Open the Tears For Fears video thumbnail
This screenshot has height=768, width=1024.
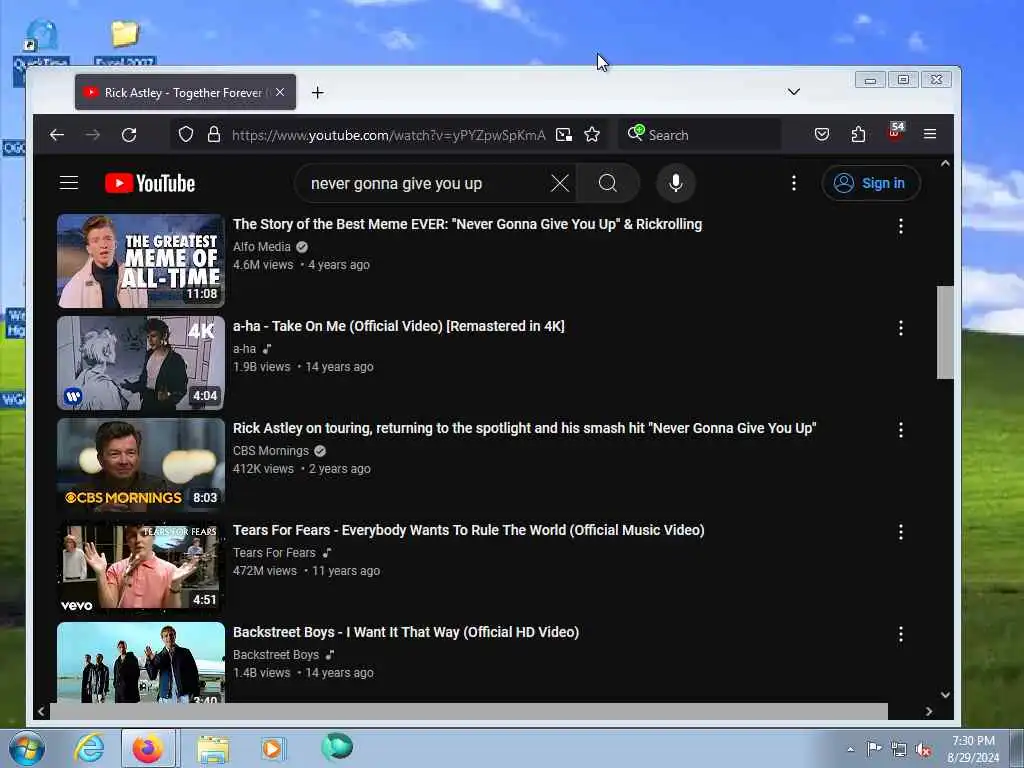pyautogui.click(x=140, y=567)
